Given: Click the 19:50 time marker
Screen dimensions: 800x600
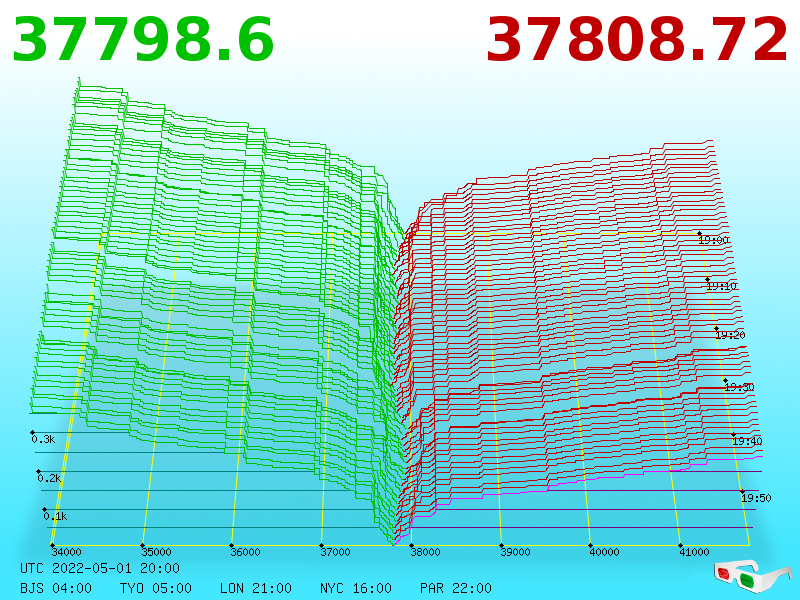Looking at the screenshot, I should 757,498.
